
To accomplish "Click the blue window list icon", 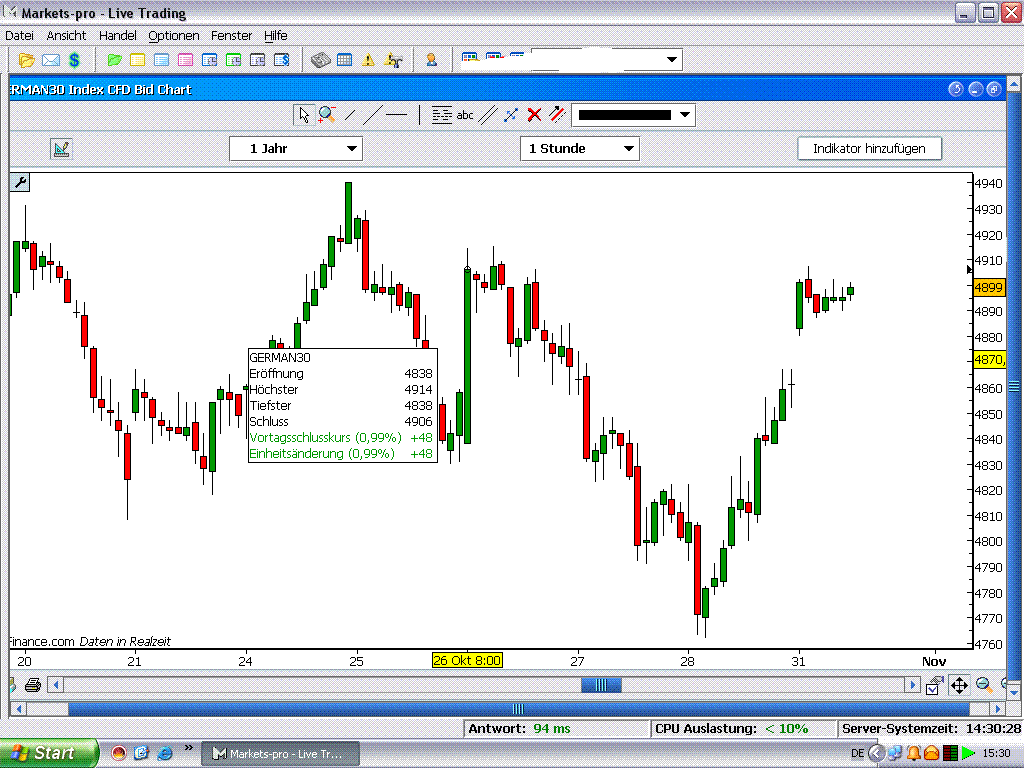I will point(161,60).
